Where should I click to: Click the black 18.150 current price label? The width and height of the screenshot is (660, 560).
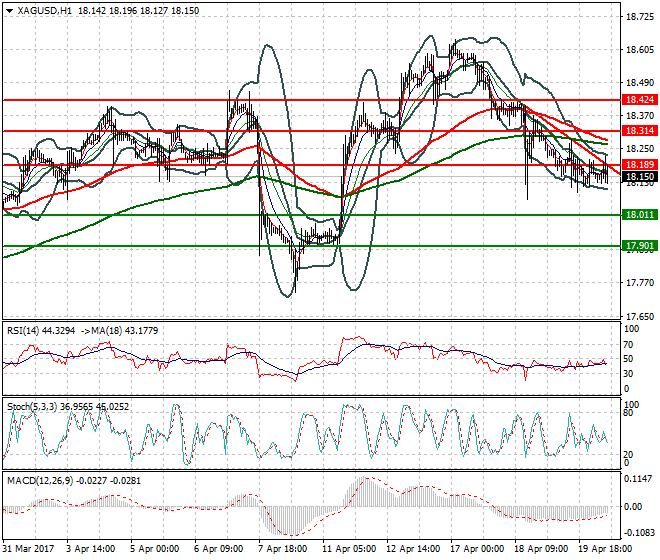pos(640,177)
